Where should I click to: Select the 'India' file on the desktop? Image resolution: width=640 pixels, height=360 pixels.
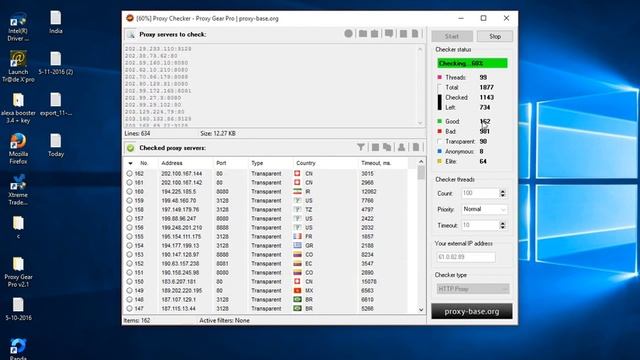tap(56, 22)
